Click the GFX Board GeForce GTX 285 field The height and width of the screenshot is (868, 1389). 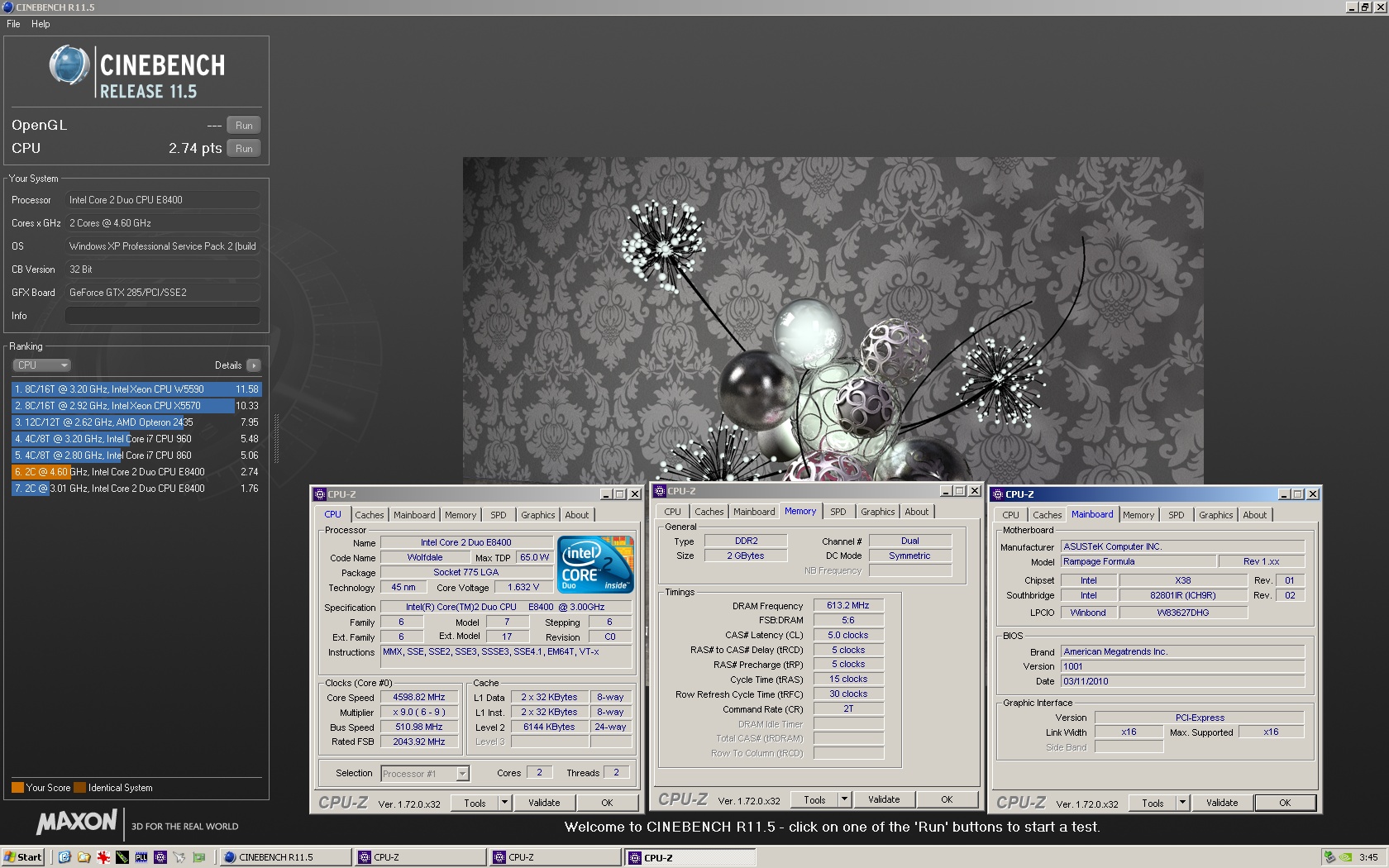coord(163,293)
